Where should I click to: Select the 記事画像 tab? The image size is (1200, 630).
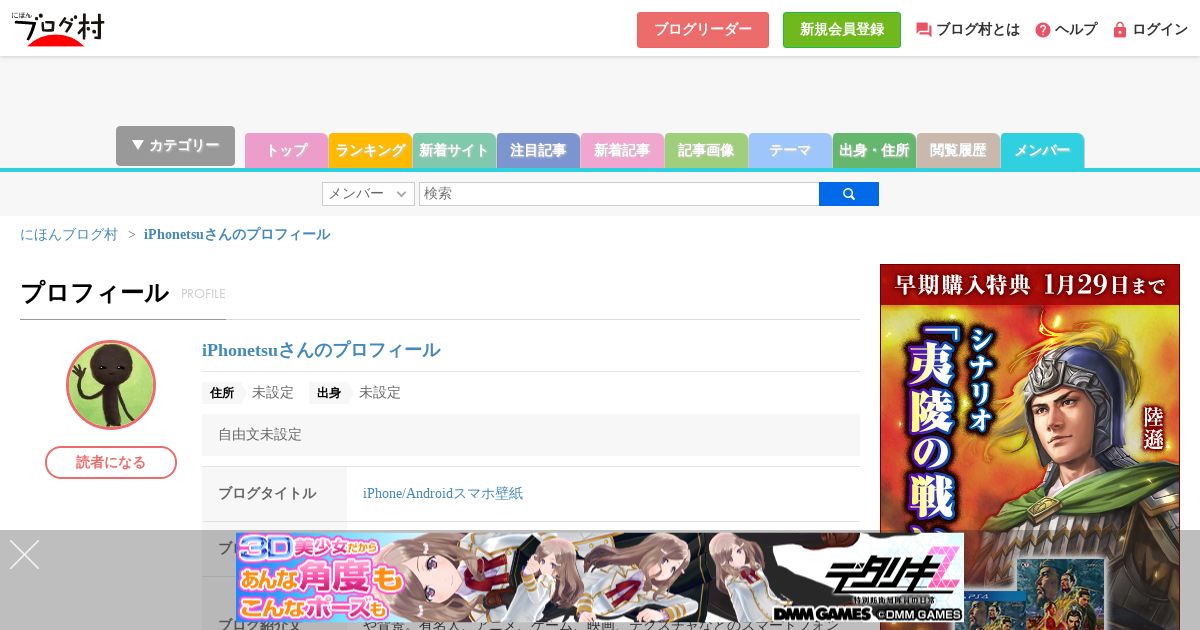pos(706,151)
